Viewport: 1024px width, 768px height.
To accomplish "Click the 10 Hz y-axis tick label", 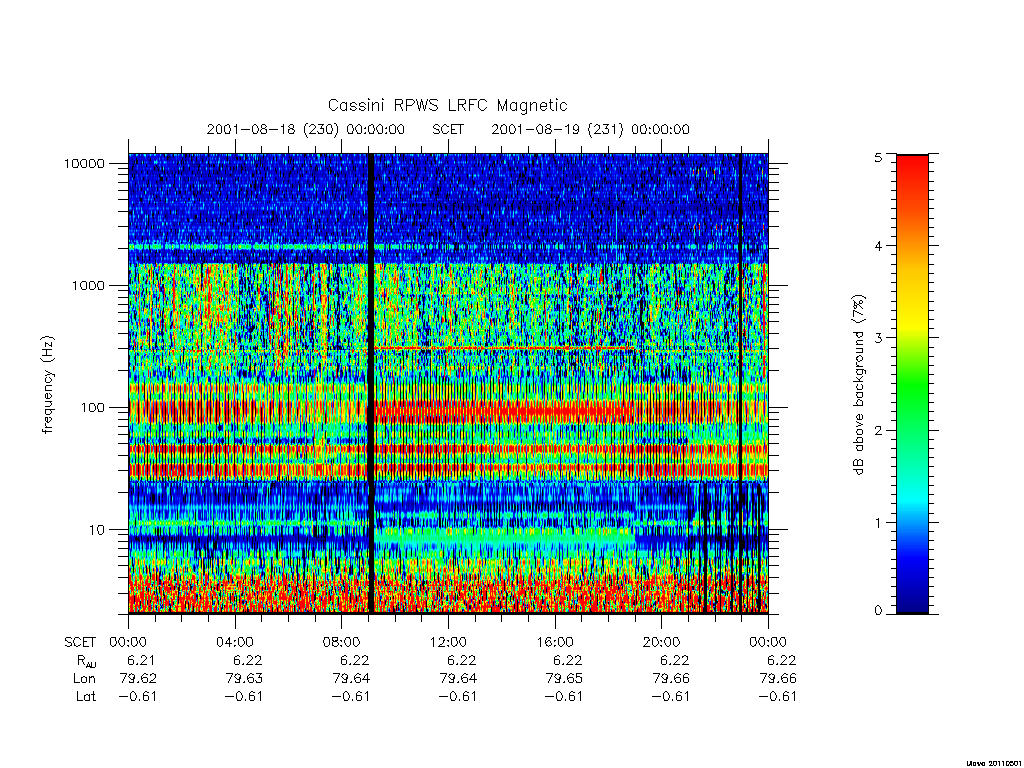I will [97, 530].
